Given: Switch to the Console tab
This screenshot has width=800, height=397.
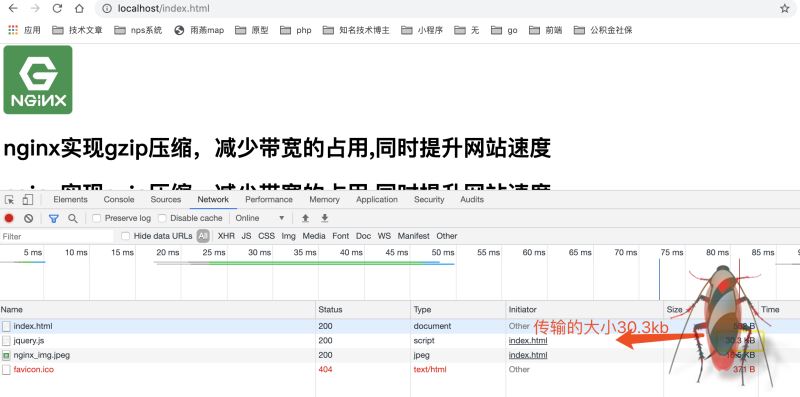Looking at the screenshot, I should click(119, 200).
